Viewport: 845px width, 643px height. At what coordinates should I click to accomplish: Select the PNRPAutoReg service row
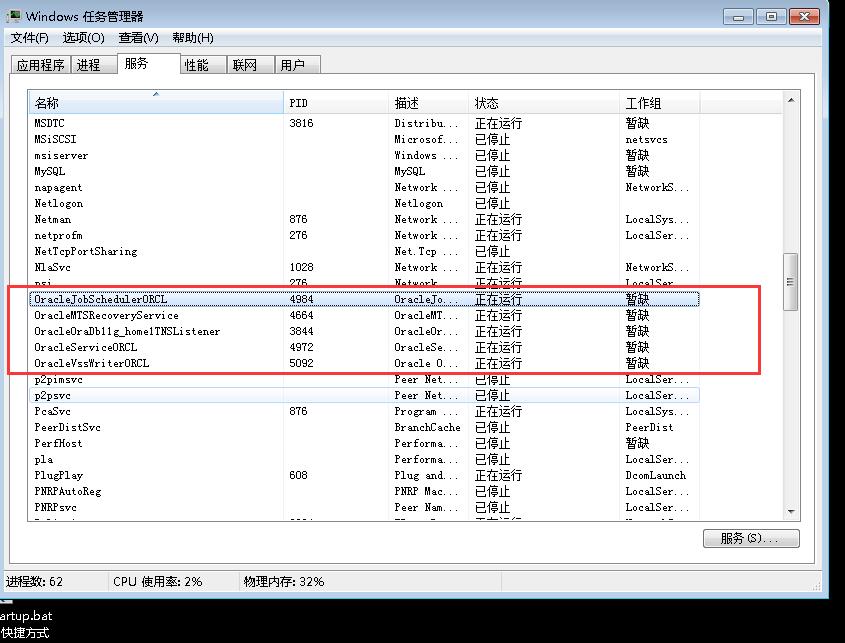click(x=364, y=491)
